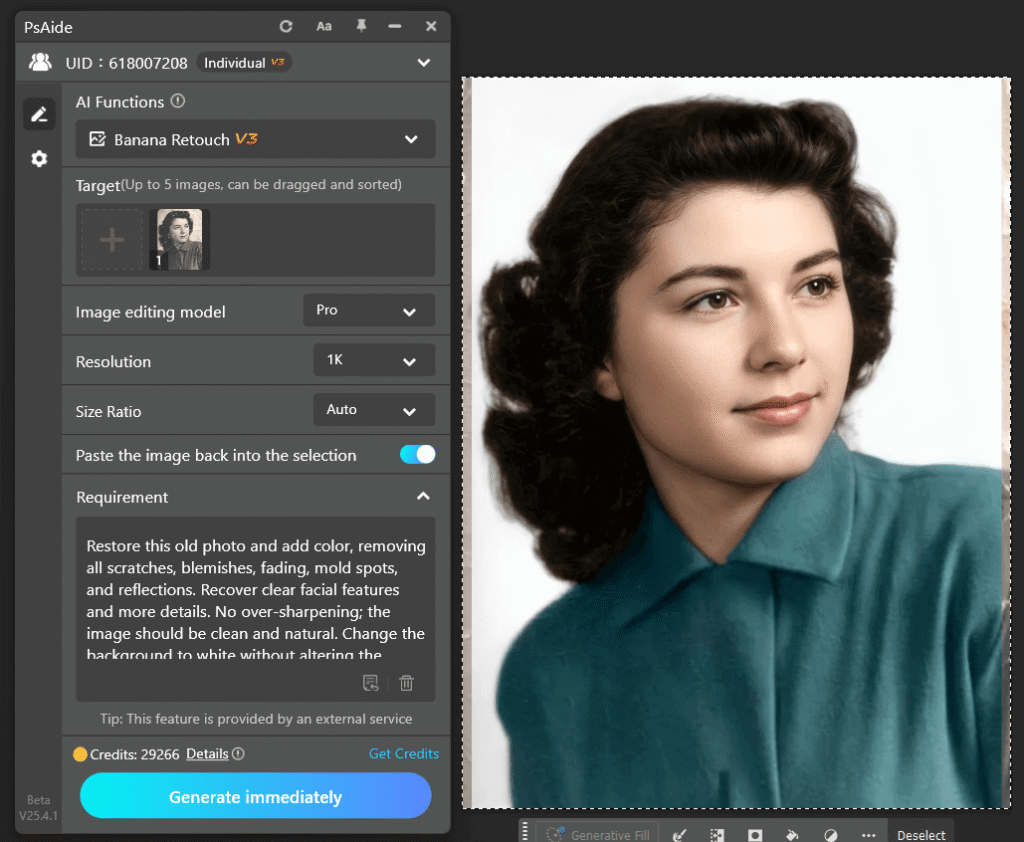Open PsAide settings via the gear icon
Image resolution: width=1024 pixels, height=842 pixels.
[38, 158]
